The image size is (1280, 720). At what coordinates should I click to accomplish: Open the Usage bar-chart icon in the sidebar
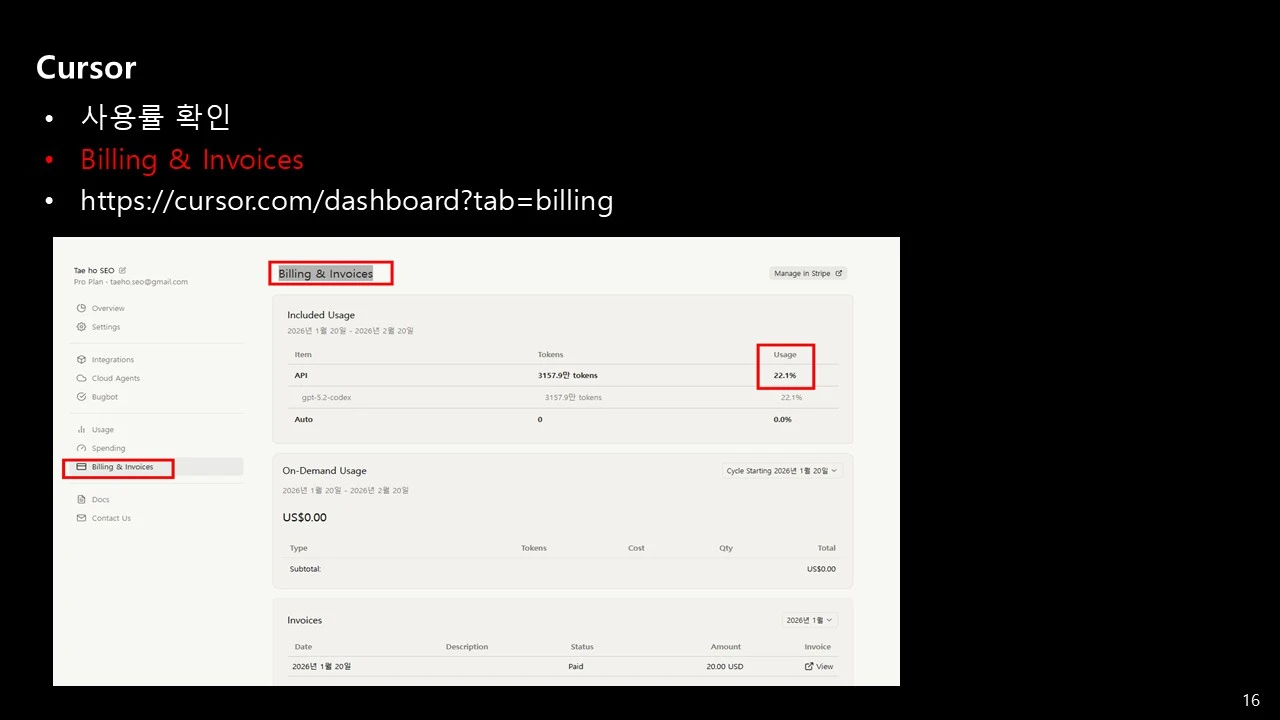coord(81,429)
